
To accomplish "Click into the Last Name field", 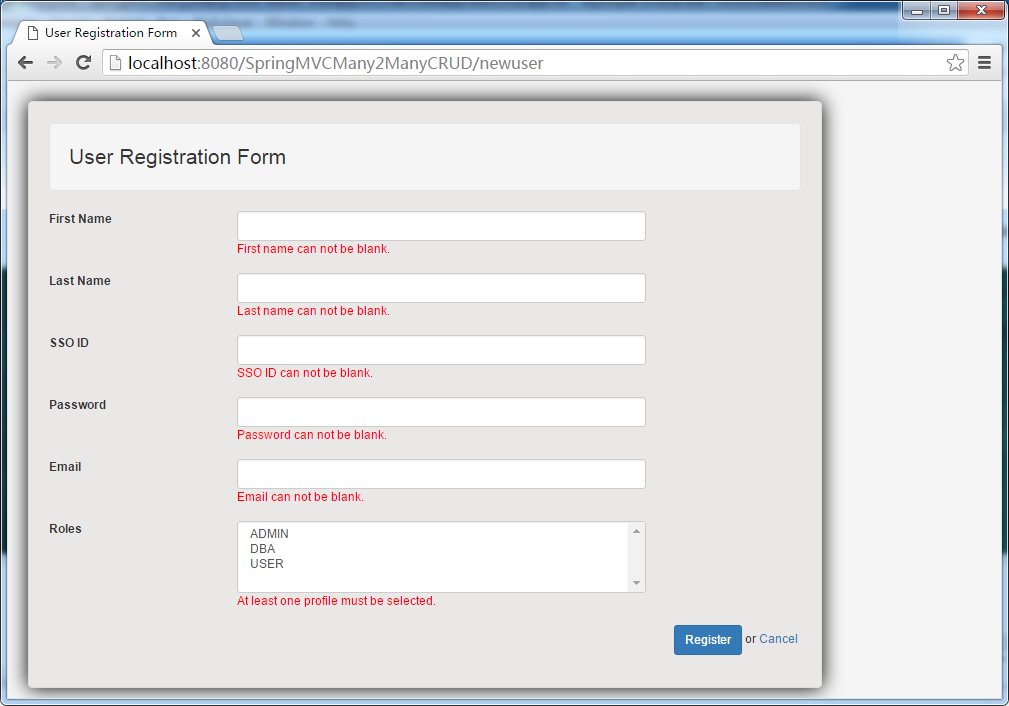I will 441,288.
